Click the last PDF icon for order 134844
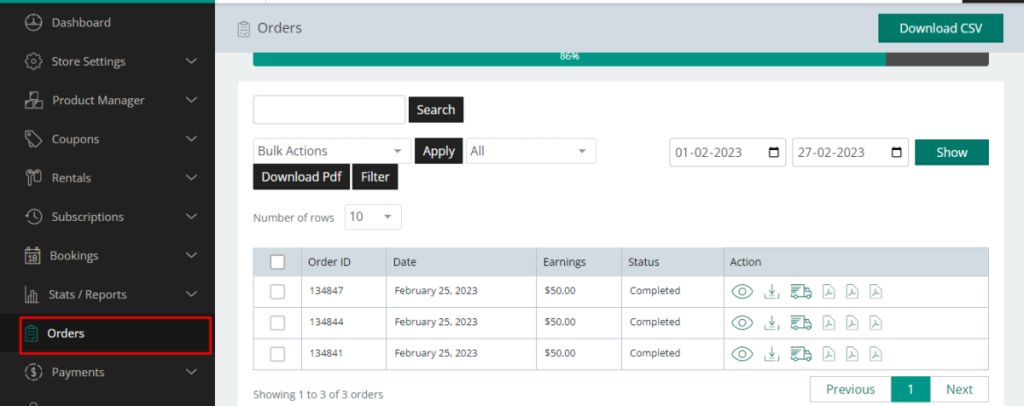 click(x=876, y=323)
